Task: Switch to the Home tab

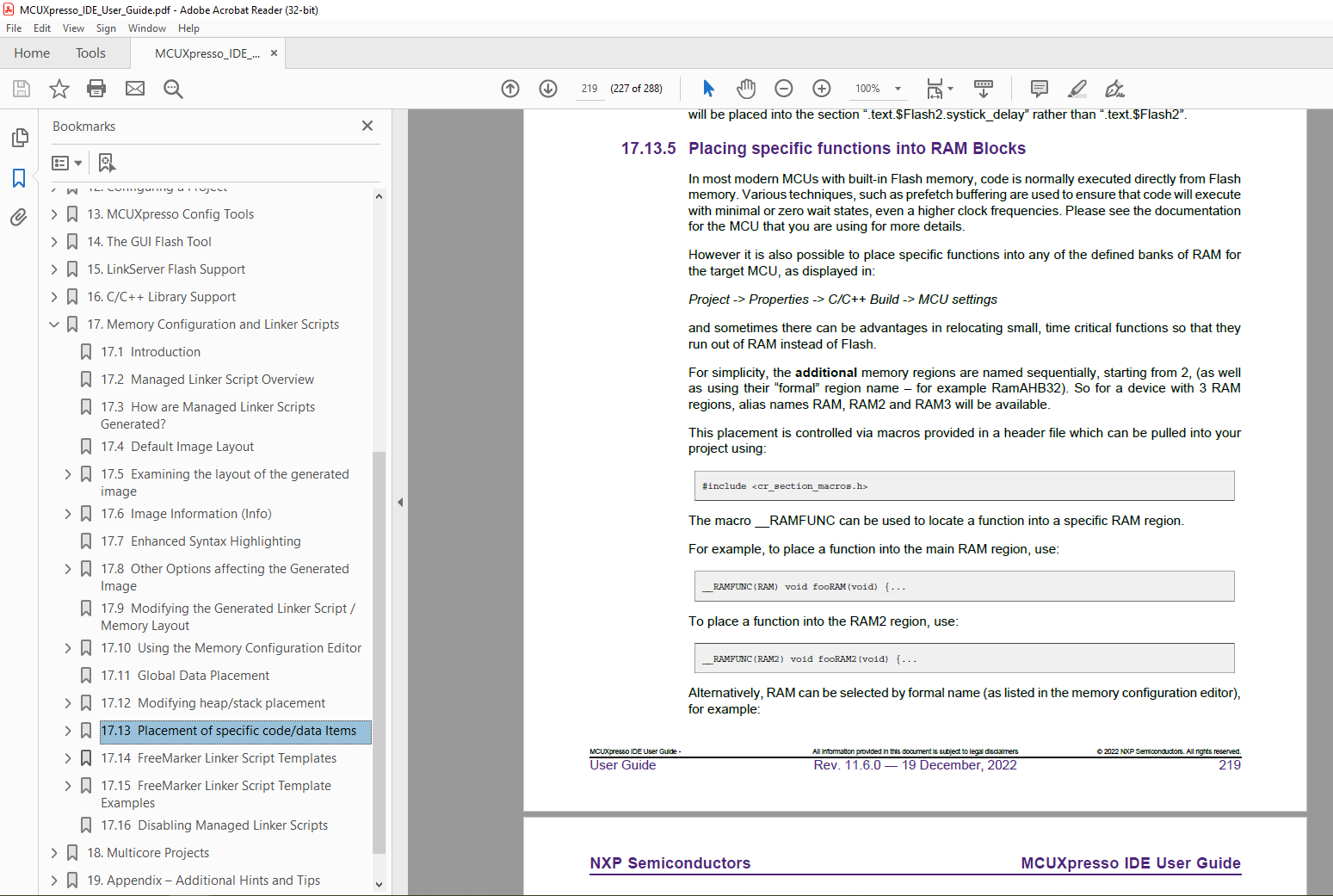Action: click(x=32, y=53)
